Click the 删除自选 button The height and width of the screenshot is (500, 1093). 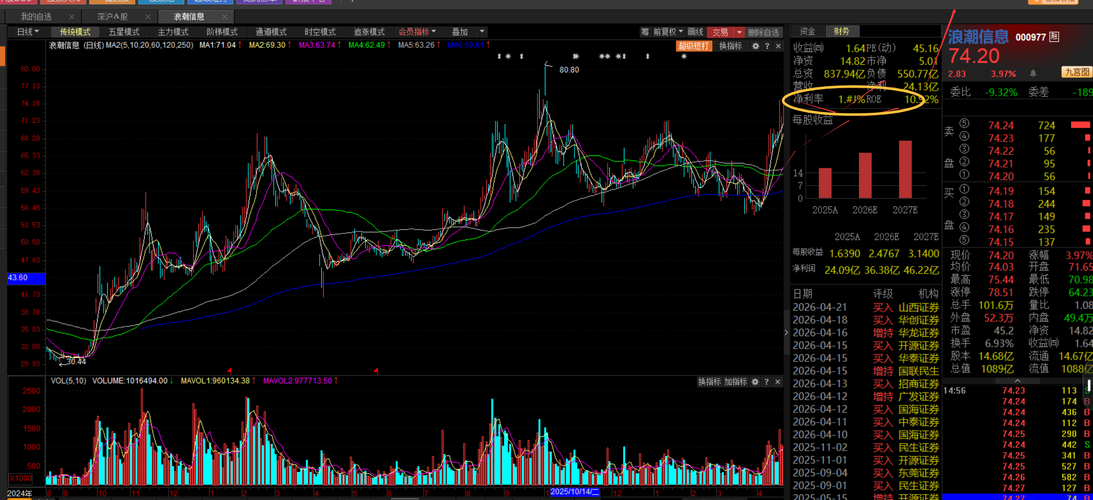(x=764, y=32)
